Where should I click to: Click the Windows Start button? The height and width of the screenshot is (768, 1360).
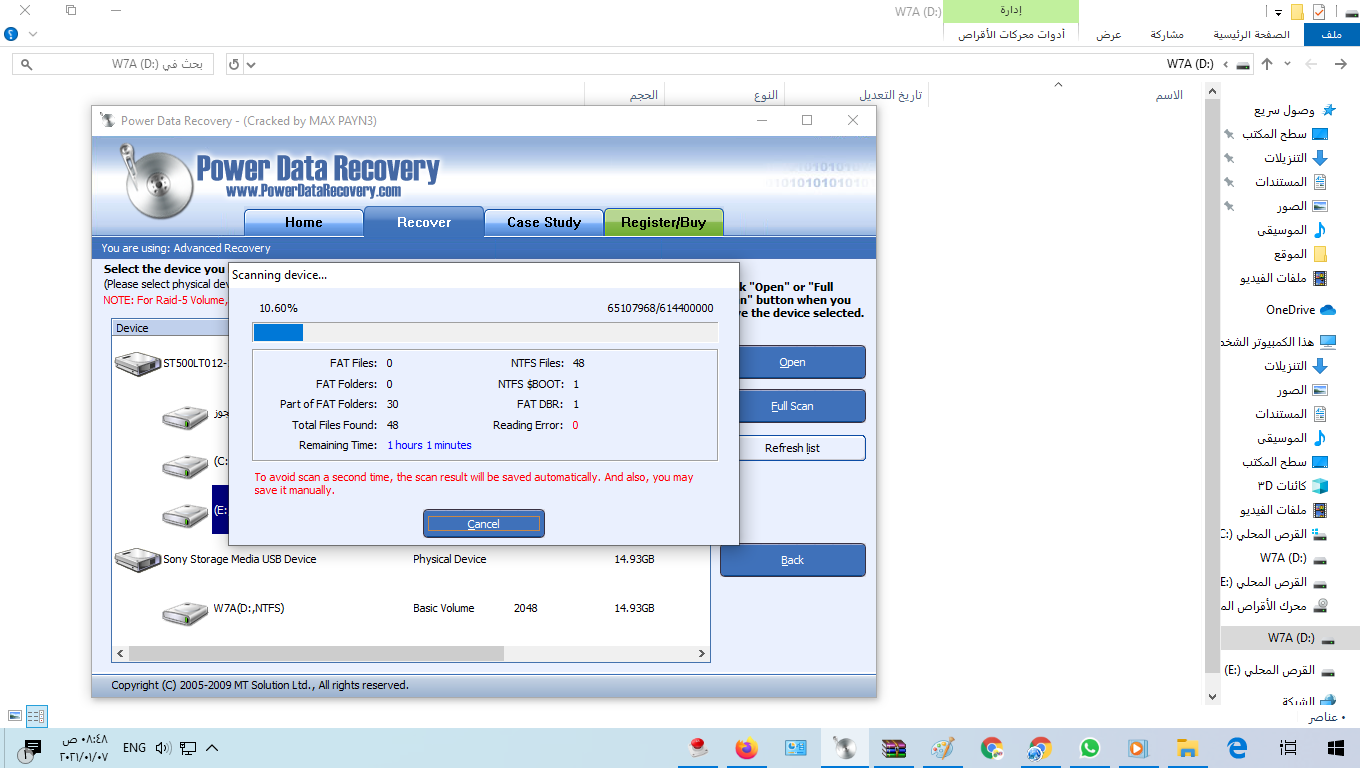click(x=1335, y=748)
